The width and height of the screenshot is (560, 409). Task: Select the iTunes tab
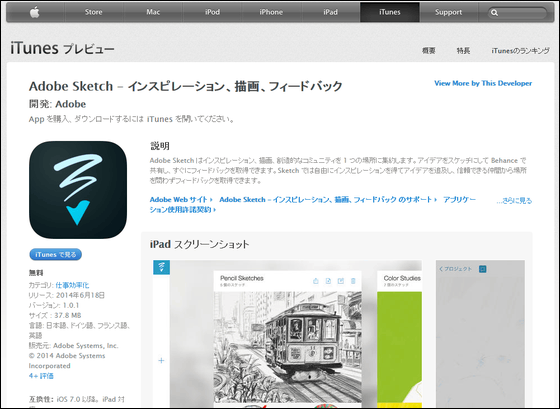point(390,12)
